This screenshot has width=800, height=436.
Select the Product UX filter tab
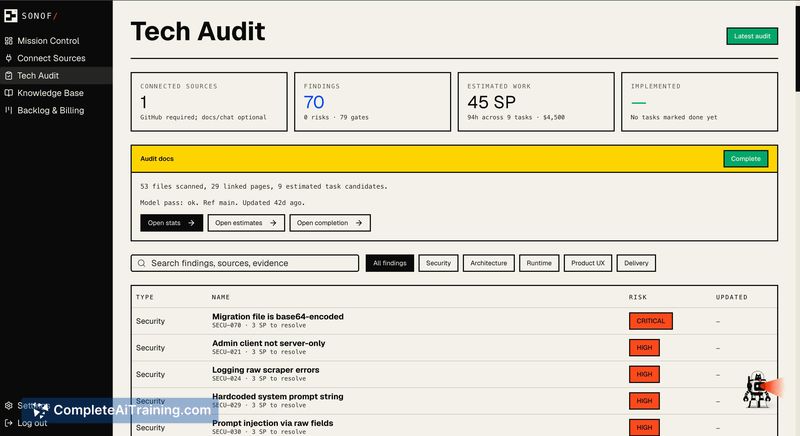(x=588, y=263)
